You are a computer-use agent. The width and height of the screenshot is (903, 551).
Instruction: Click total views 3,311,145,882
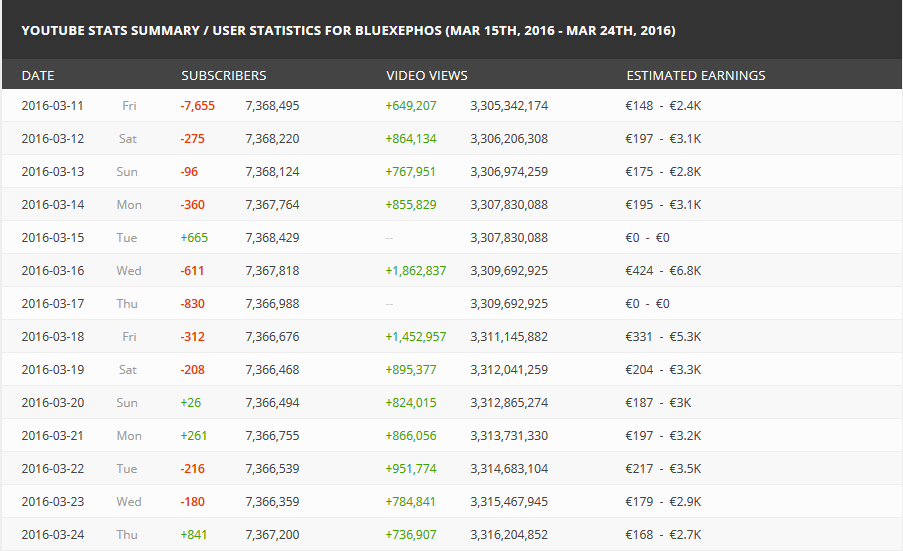(509, 337)
